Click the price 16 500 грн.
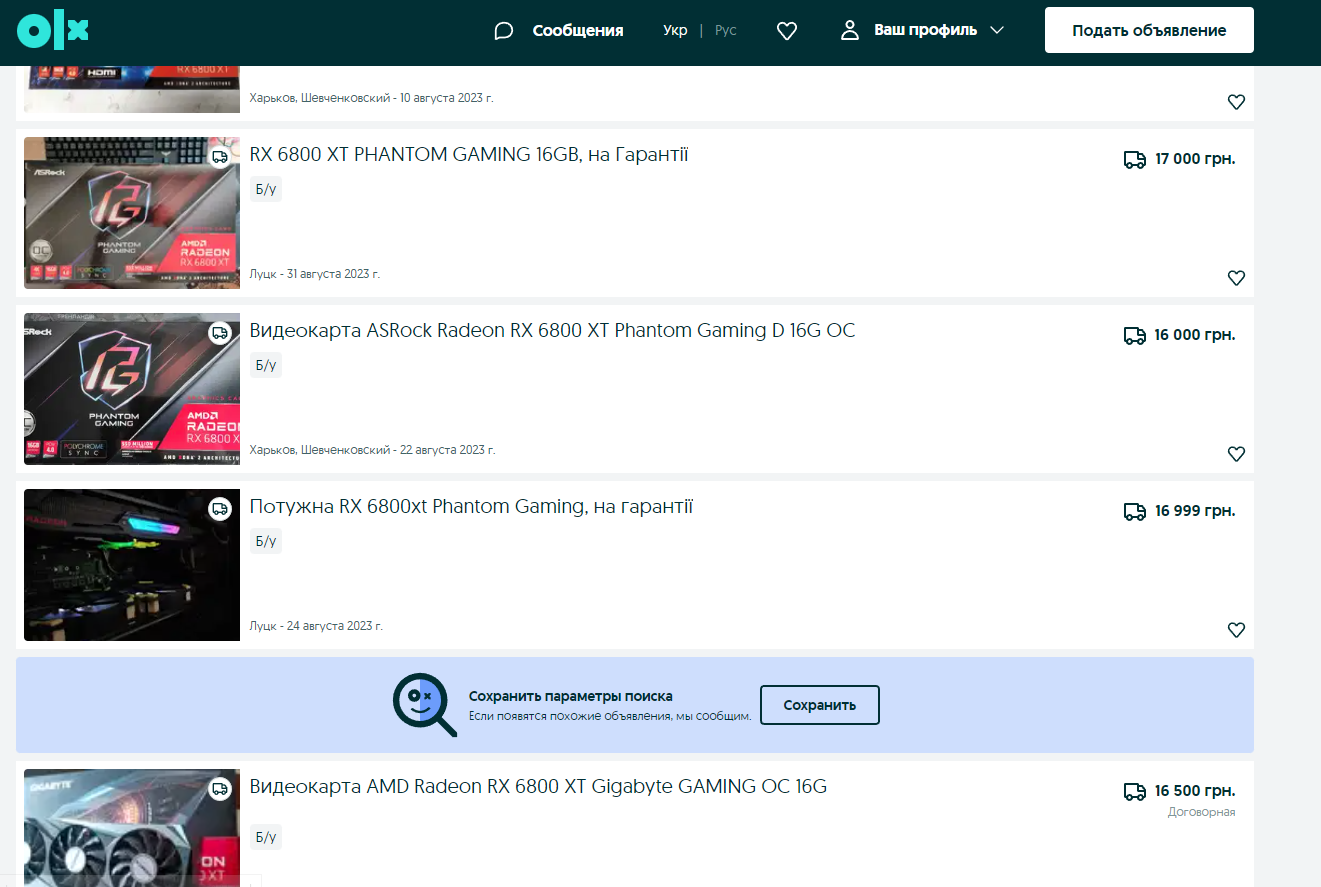The width and height of the screenshot is (1321, 887). [x=1195, y=791]
